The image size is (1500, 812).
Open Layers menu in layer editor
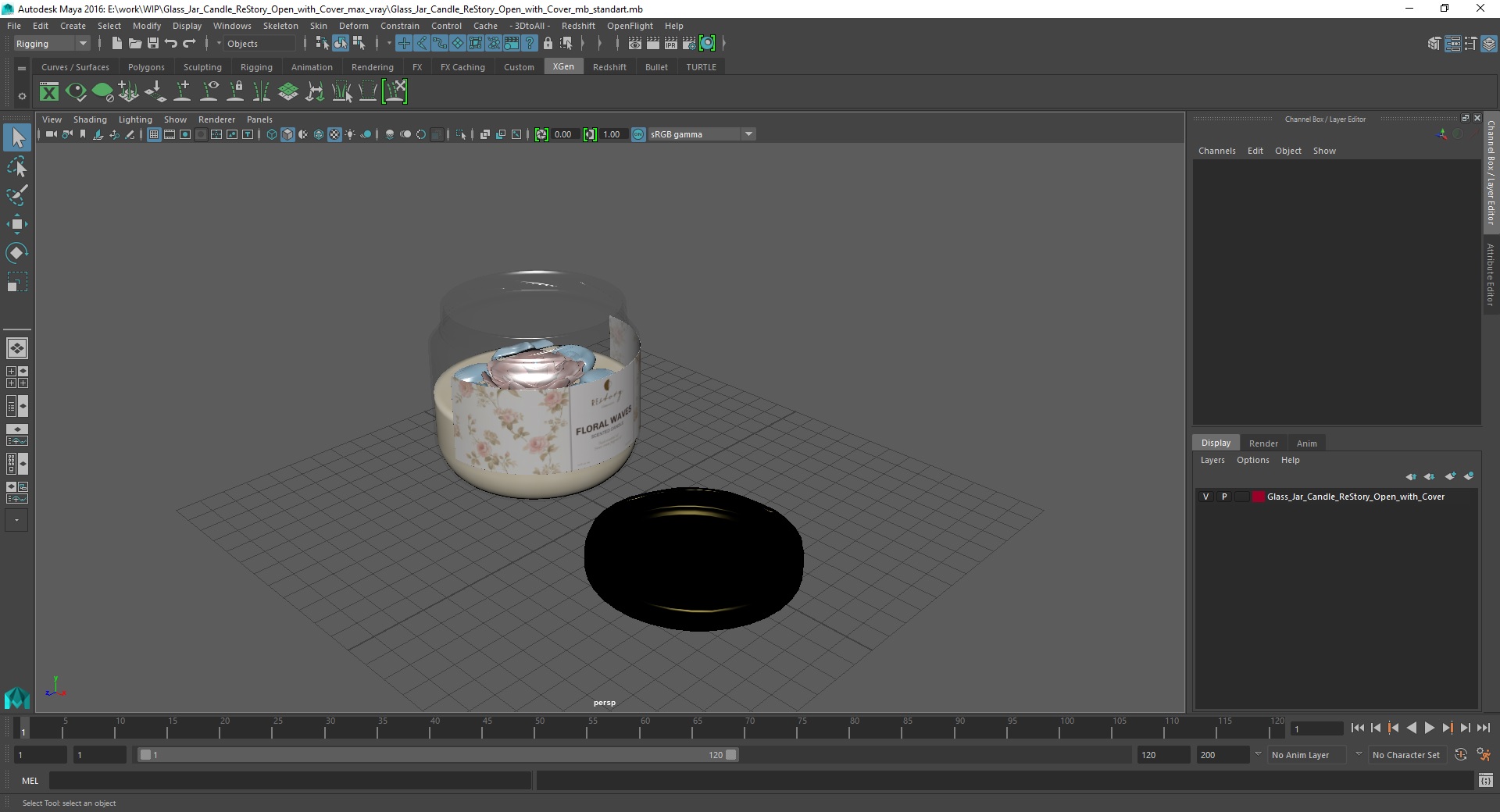click(1212, 460)
